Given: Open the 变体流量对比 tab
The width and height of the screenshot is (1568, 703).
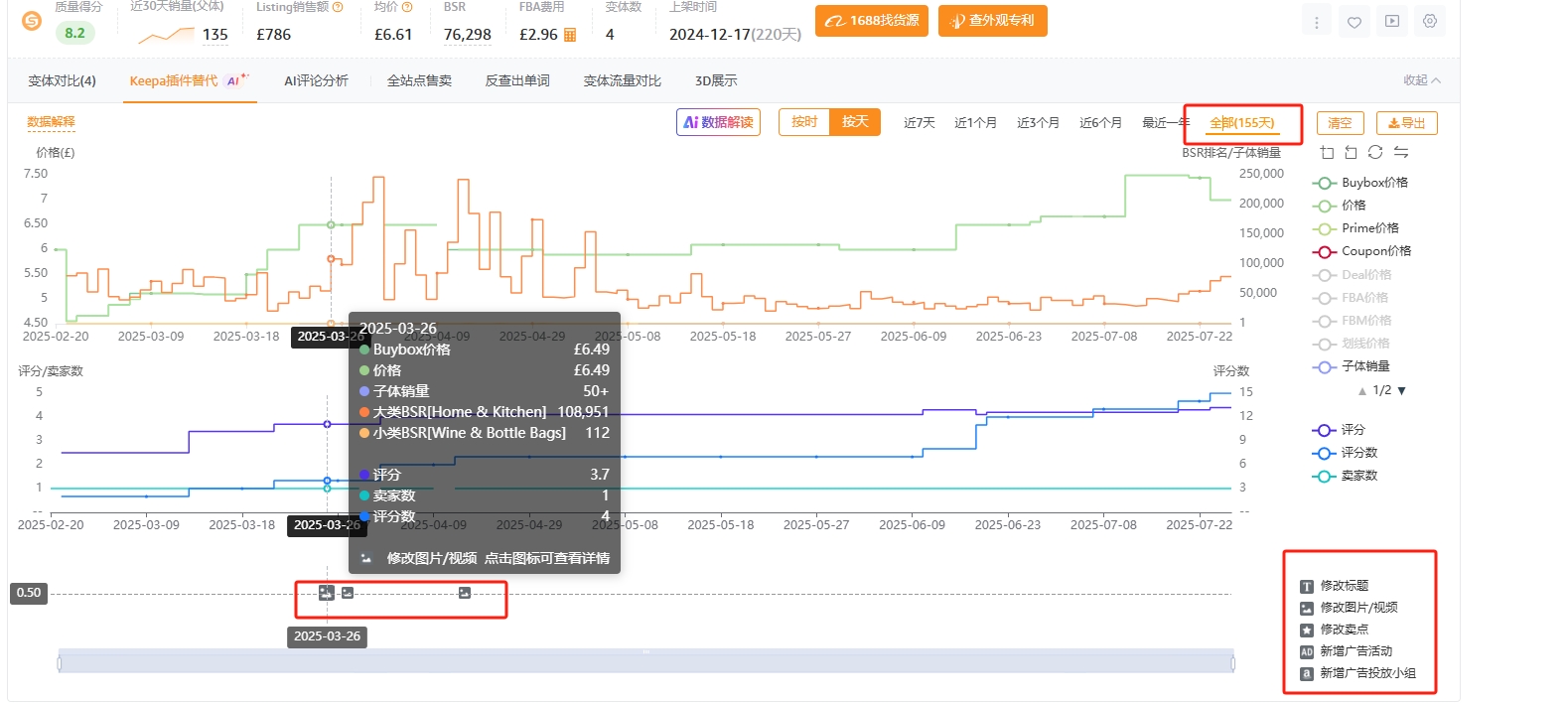Looking at the screenshot, I should (622, 81).
